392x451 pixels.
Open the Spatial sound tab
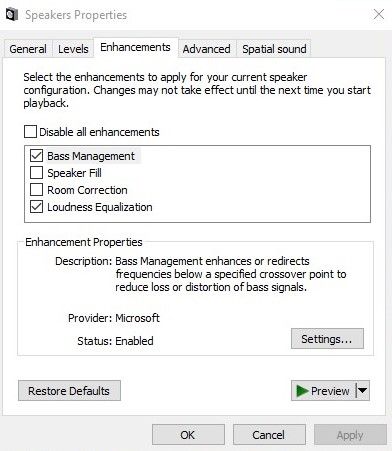(274, 49)
